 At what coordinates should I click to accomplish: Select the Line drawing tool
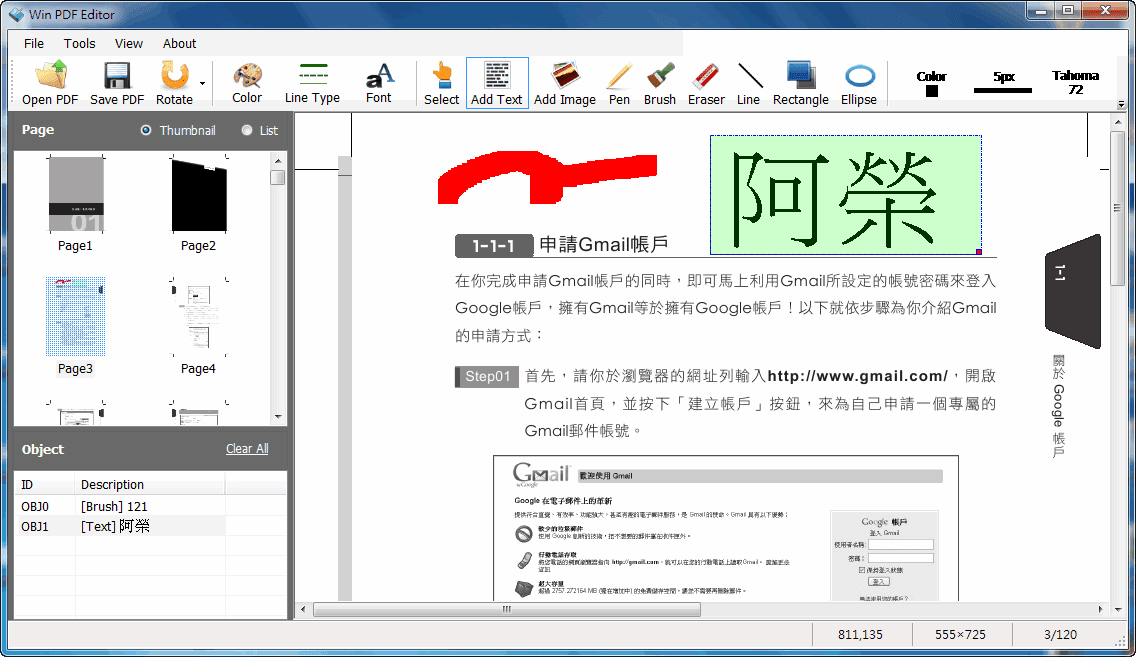point(750,83)
